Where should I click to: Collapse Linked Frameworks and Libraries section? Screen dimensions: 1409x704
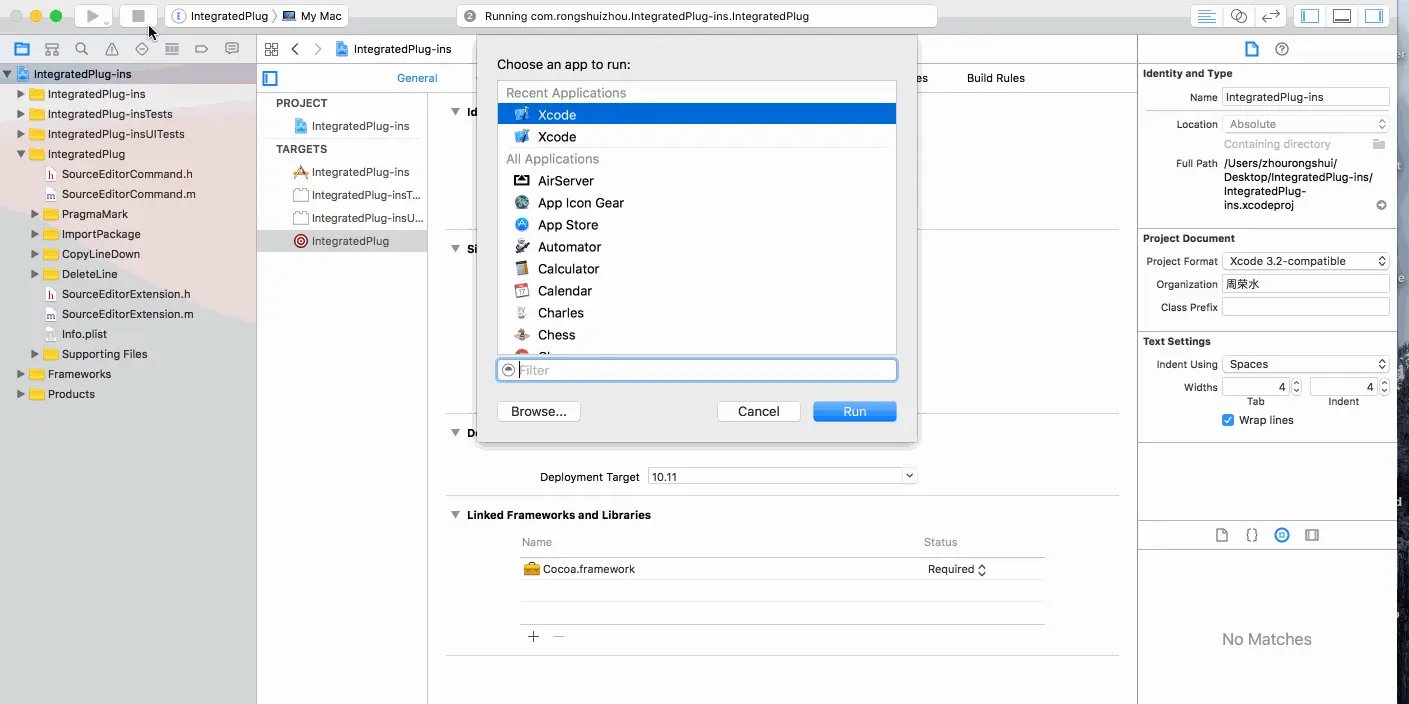(455, 515)
